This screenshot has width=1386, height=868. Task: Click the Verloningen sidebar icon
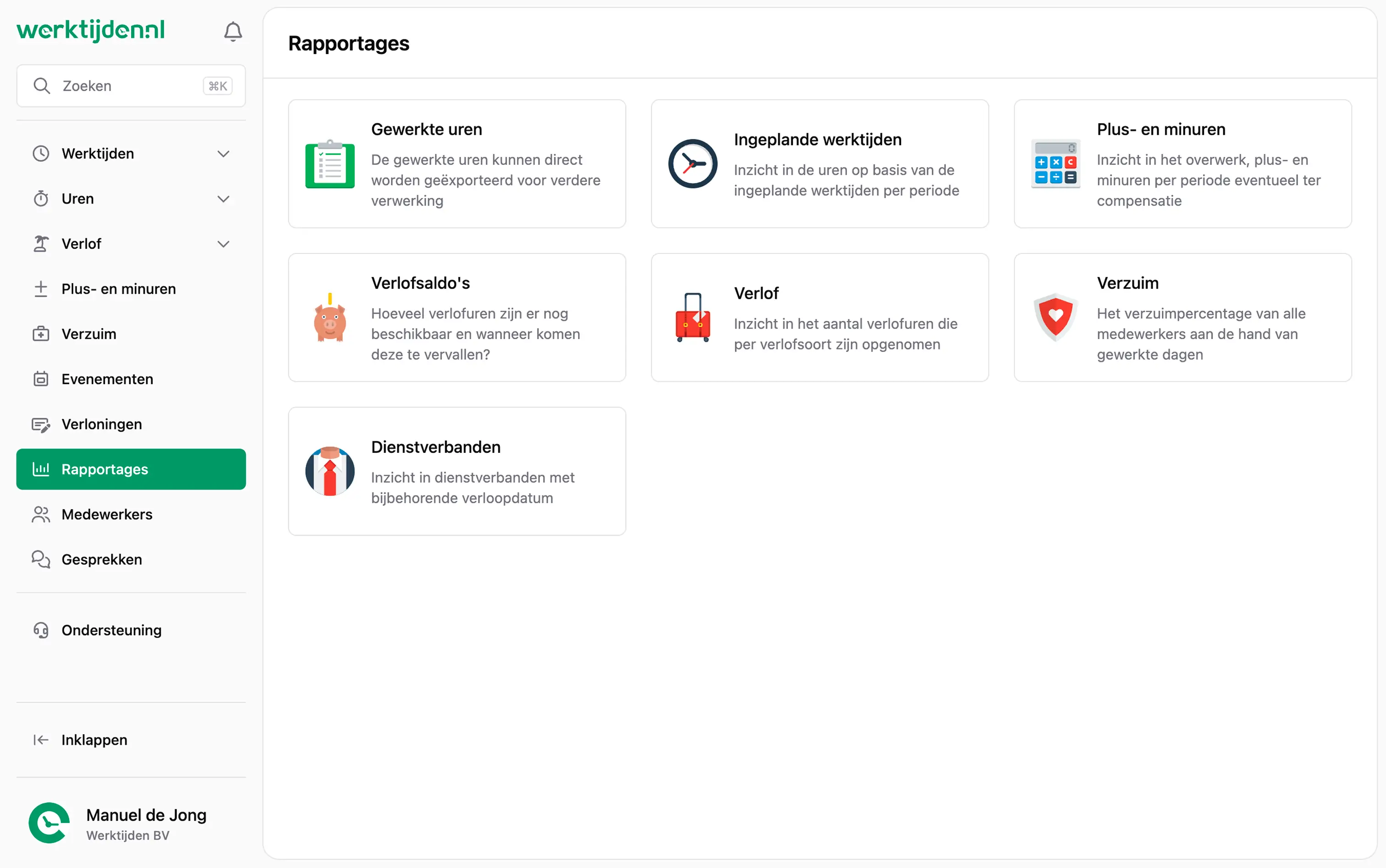41,424
